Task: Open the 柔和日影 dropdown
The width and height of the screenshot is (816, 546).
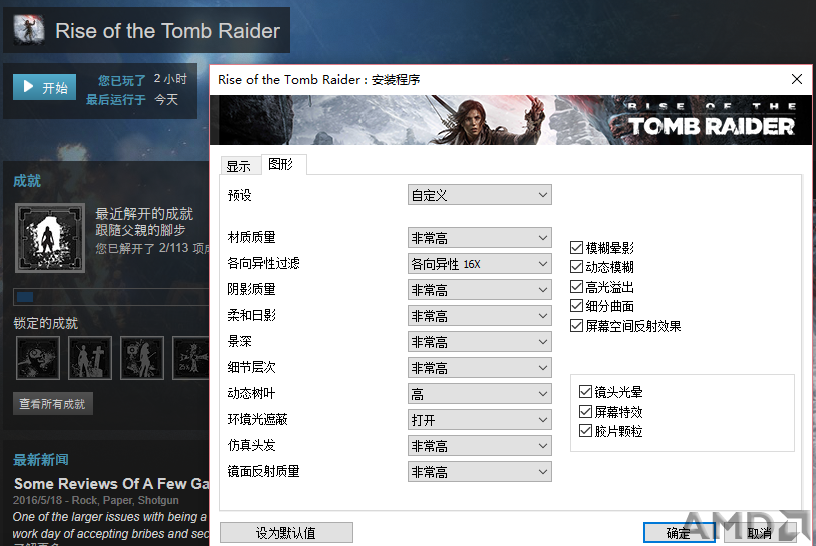Action: [x=479, y=315]
